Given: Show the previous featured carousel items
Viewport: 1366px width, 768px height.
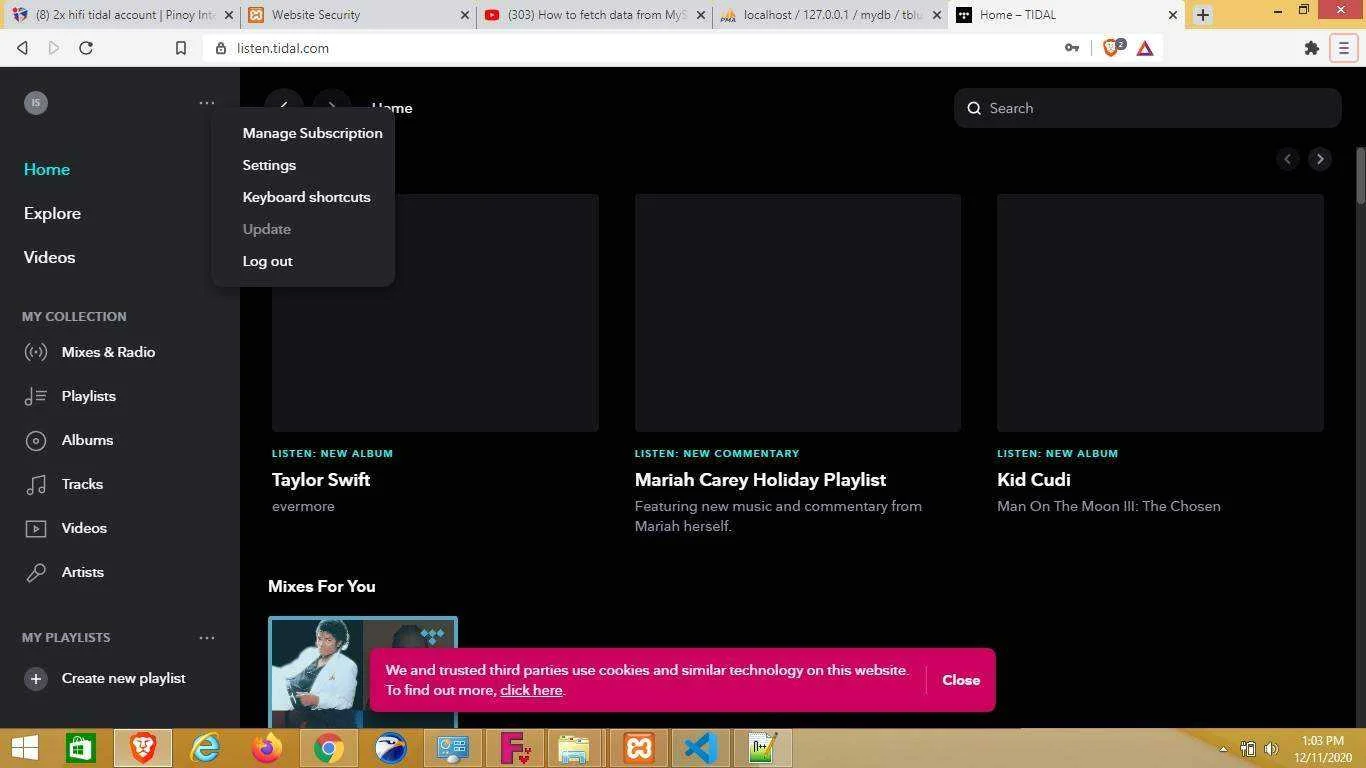Looking at the screenshot, I should coord(1288,159).
